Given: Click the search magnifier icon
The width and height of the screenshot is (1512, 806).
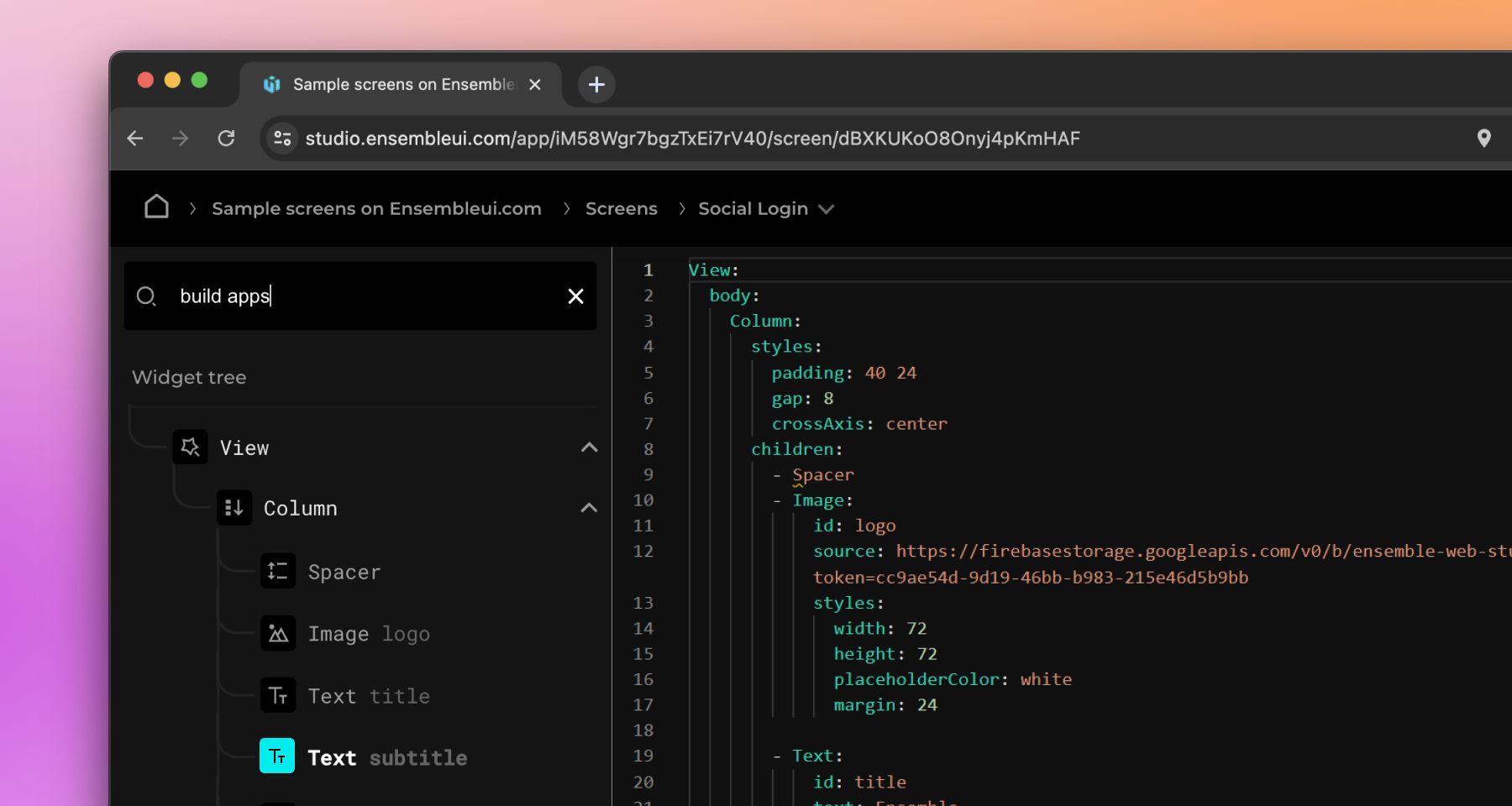Looking at the screenshot, I should click(x=146, y=296).
